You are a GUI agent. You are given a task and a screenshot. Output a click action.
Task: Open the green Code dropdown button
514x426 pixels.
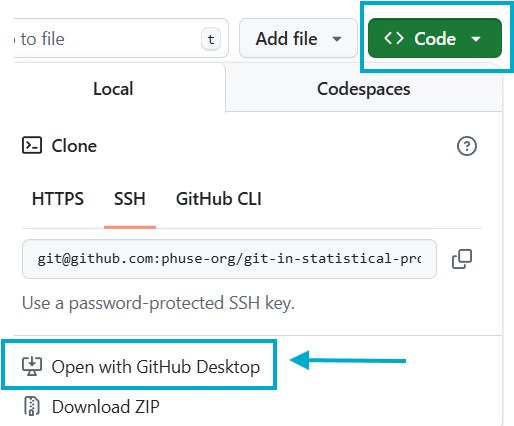(435, 38)
